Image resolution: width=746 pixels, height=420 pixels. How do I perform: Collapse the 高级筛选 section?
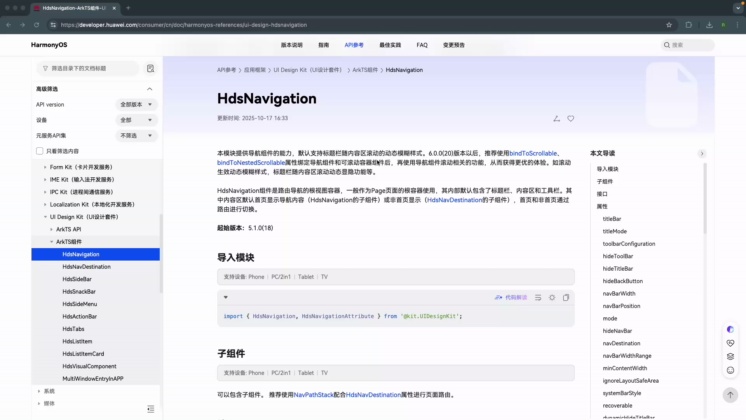(150, 89)
